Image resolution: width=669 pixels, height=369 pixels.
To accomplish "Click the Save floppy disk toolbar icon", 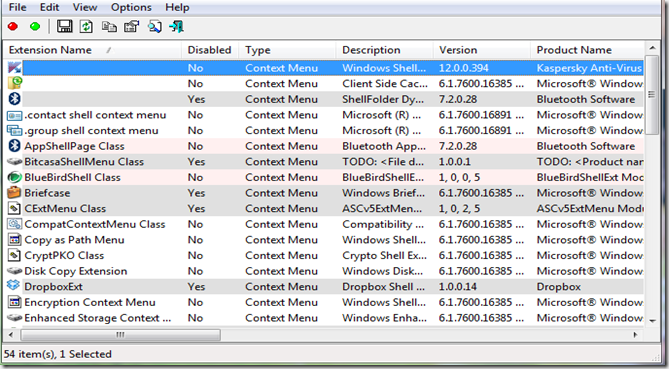I will 64,27.
